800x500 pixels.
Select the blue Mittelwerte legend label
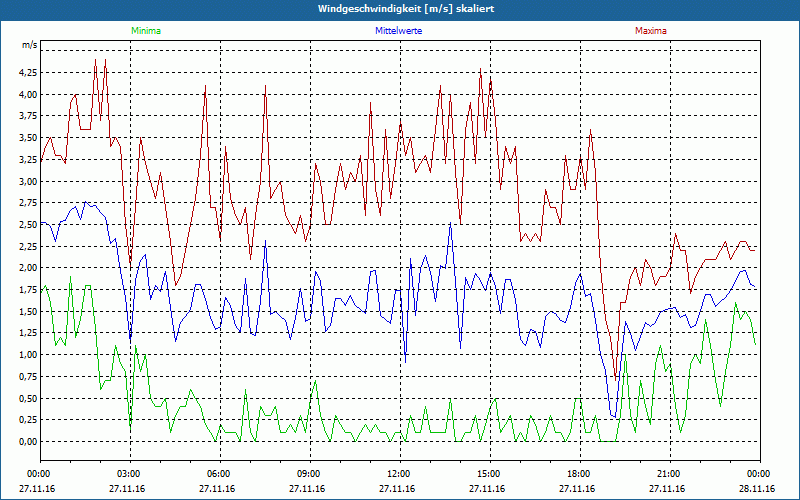click(x=398, y=31)
